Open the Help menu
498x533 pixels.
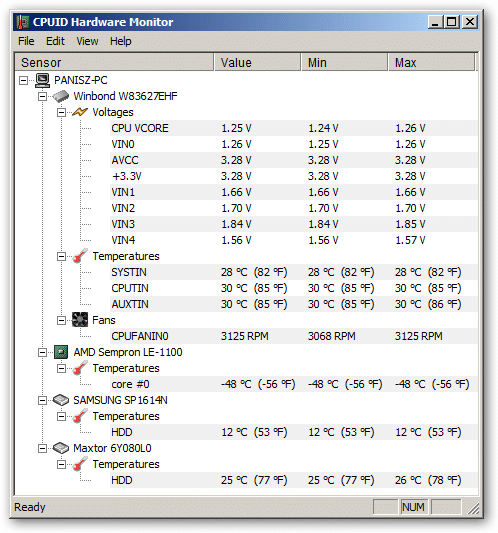point(121,41)
